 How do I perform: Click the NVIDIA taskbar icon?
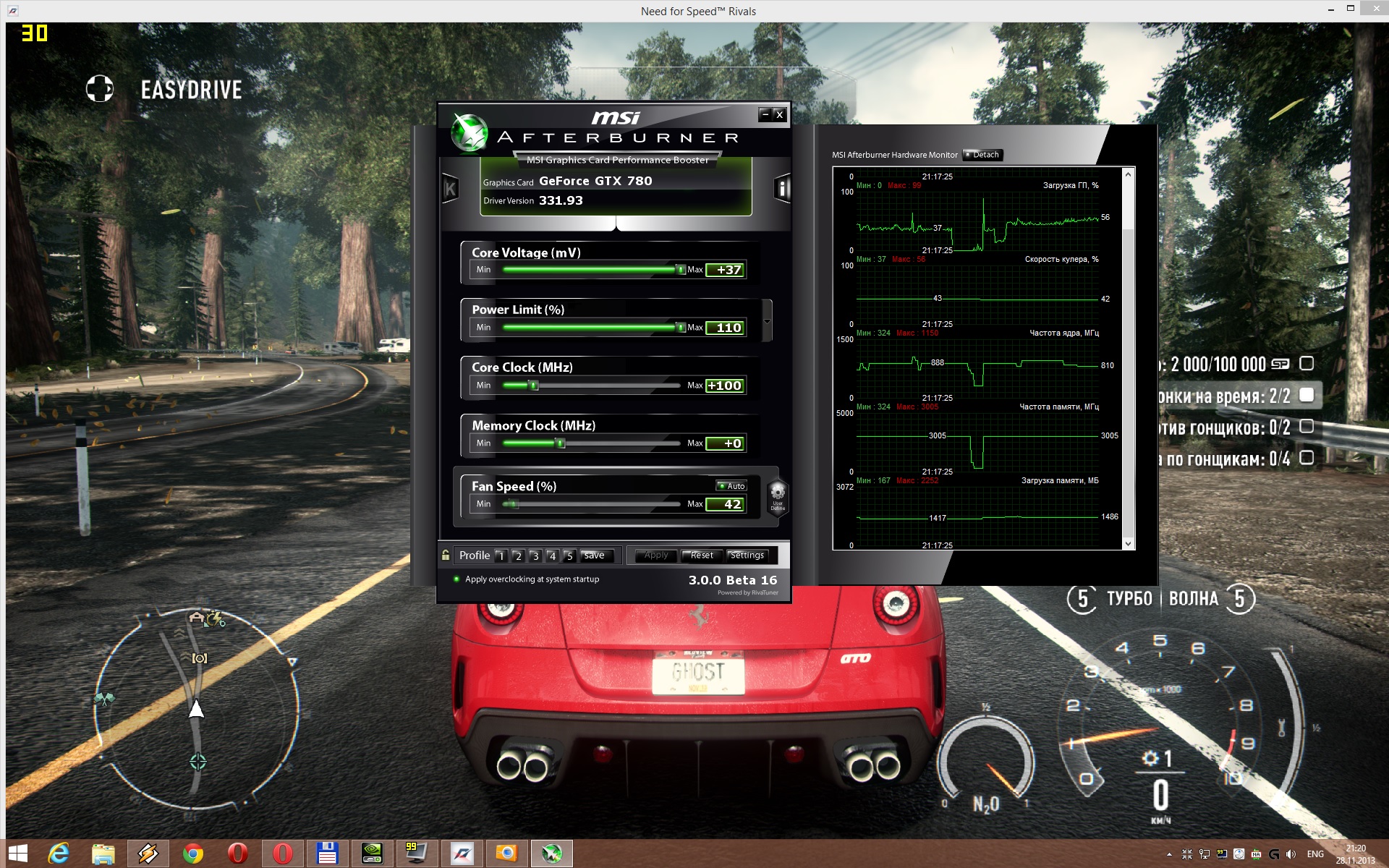pyautogui.click(x=372, y=854)
